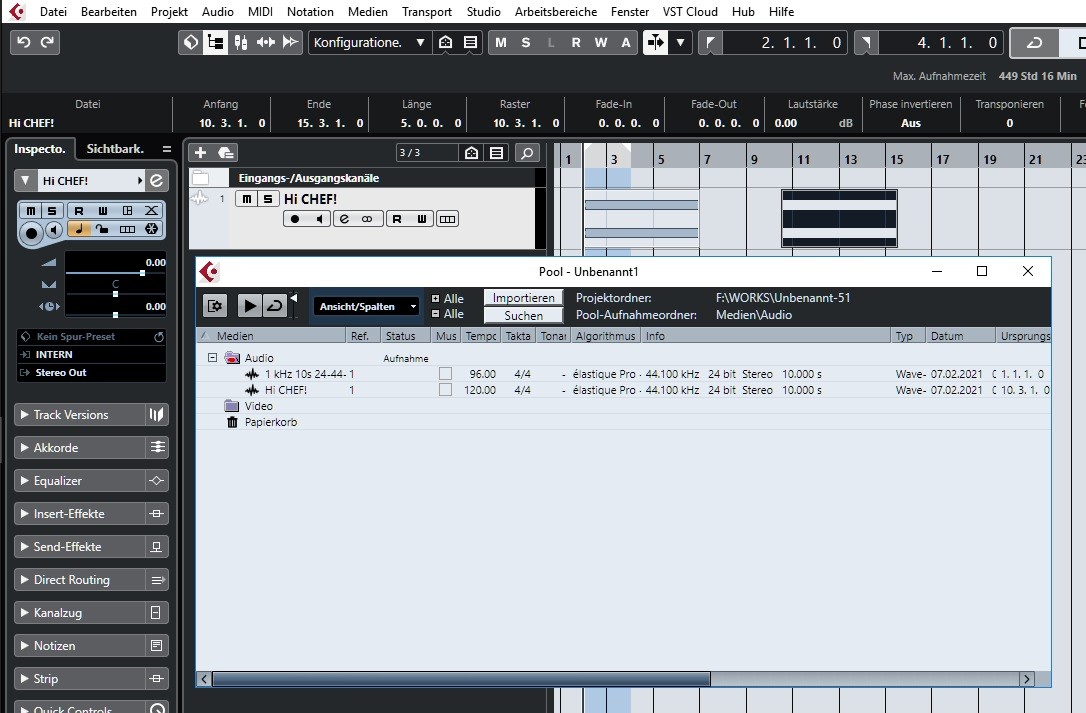
Task: Enable read automation on Hi CHEF! track
Action: coord(397,219)
